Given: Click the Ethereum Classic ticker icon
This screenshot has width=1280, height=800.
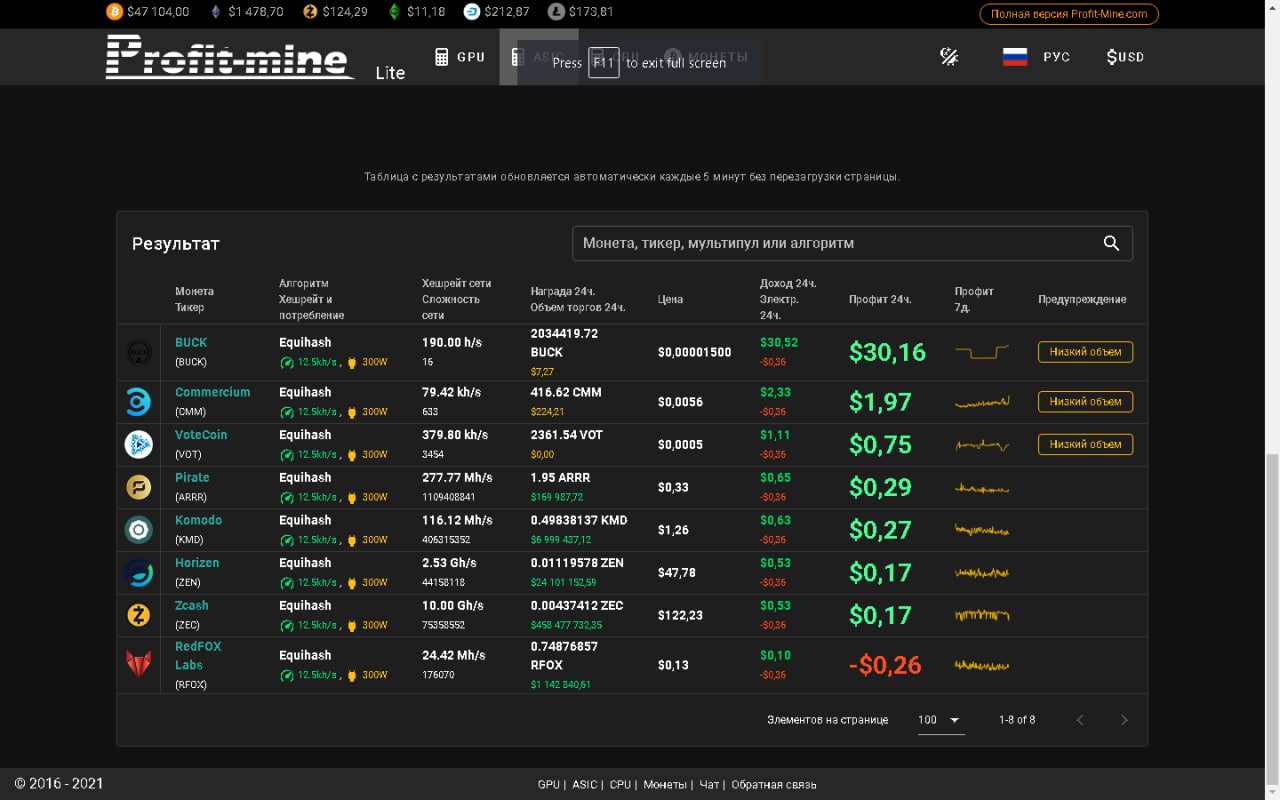Looking at the screenshot, I should click(x=394, y=12).
